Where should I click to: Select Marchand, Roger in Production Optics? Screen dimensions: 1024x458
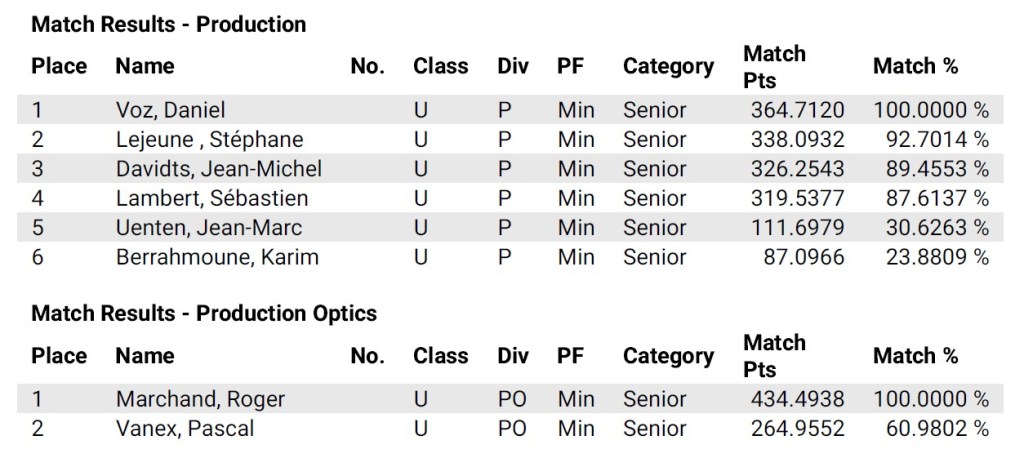(200, 399)
